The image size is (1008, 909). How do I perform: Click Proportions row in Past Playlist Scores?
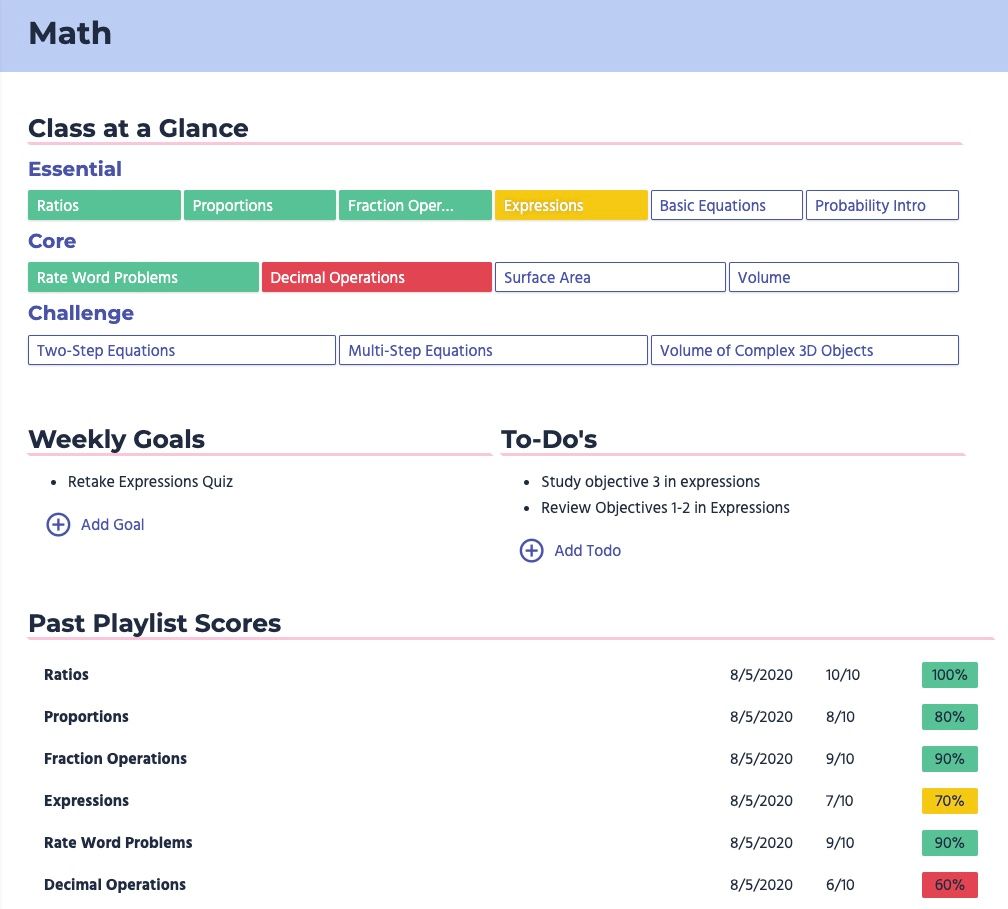(x=510, y=717)
